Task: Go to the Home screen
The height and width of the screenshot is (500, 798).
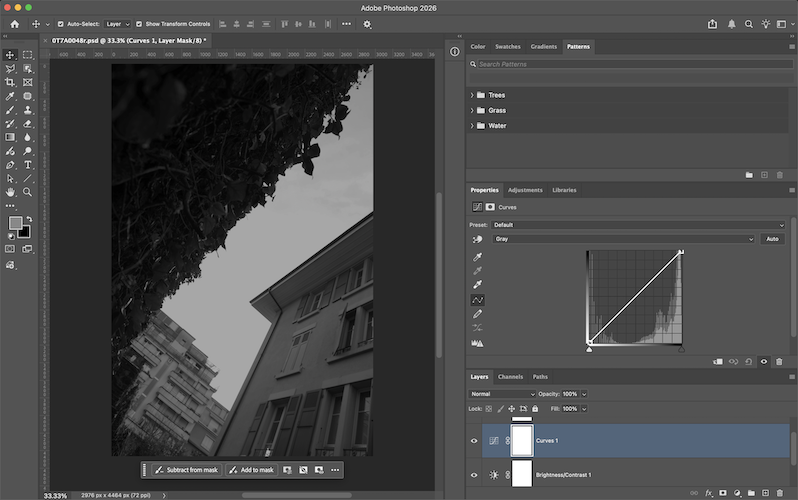Action: [15, 24]
